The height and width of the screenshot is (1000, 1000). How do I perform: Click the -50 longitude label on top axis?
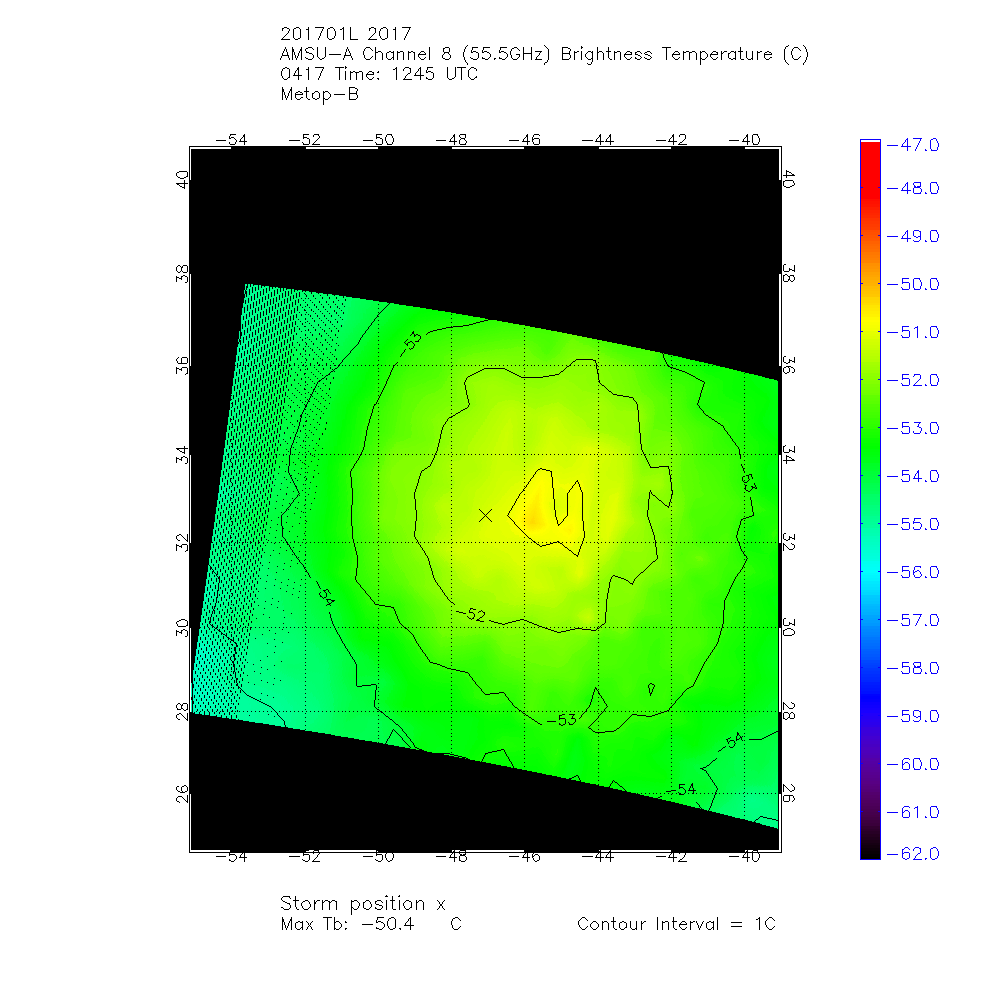click(x=378, y=140)
